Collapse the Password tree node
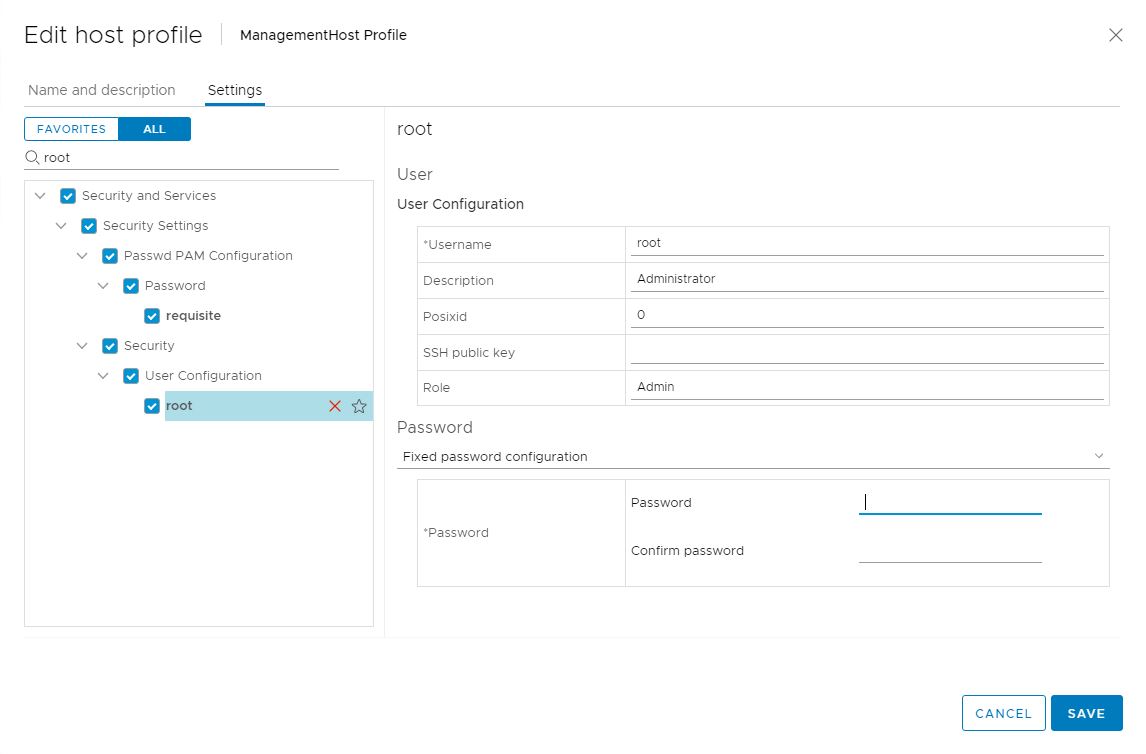 103,285
